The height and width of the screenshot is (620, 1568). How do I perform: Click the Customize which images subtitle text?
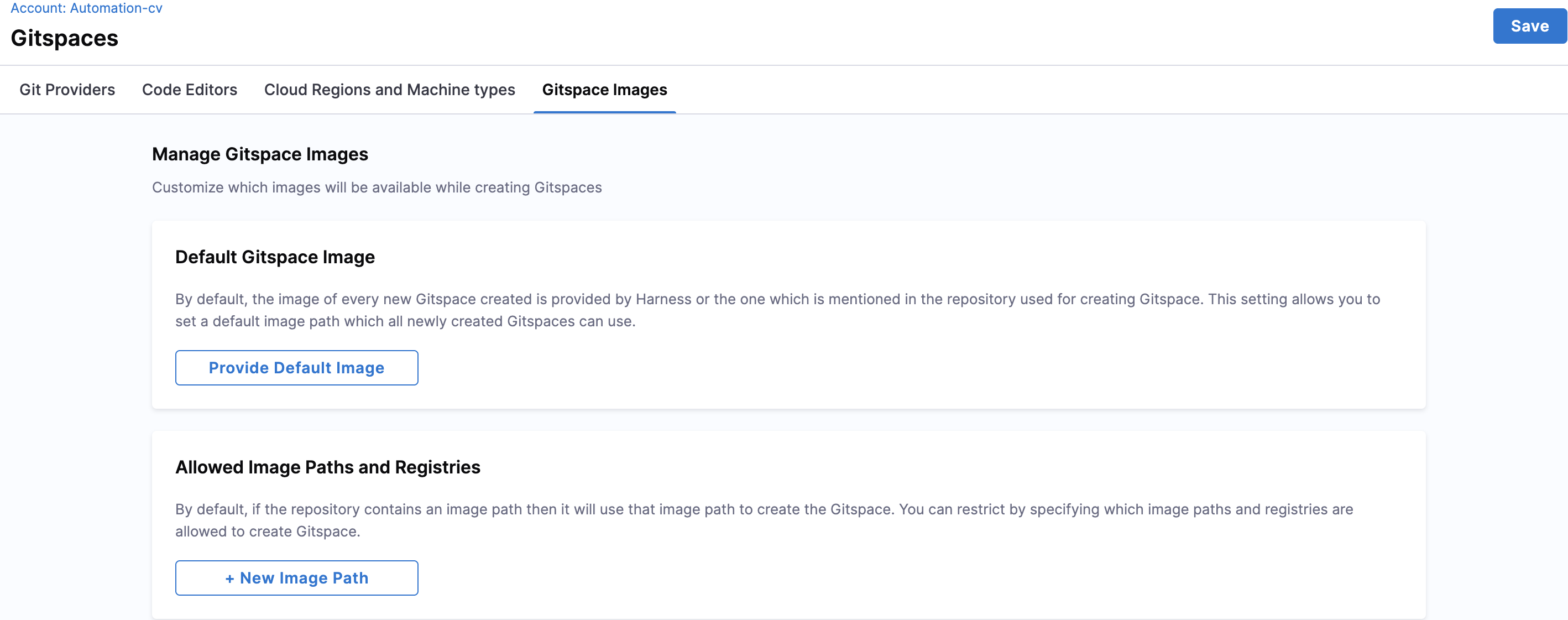(376, 187)
